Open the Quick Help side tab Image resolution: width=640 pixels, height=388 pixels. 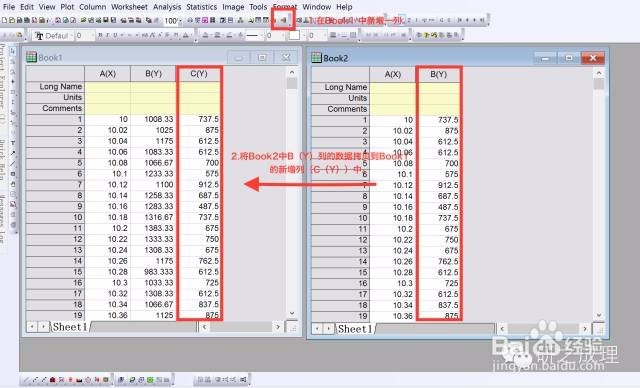coord(2,160)
